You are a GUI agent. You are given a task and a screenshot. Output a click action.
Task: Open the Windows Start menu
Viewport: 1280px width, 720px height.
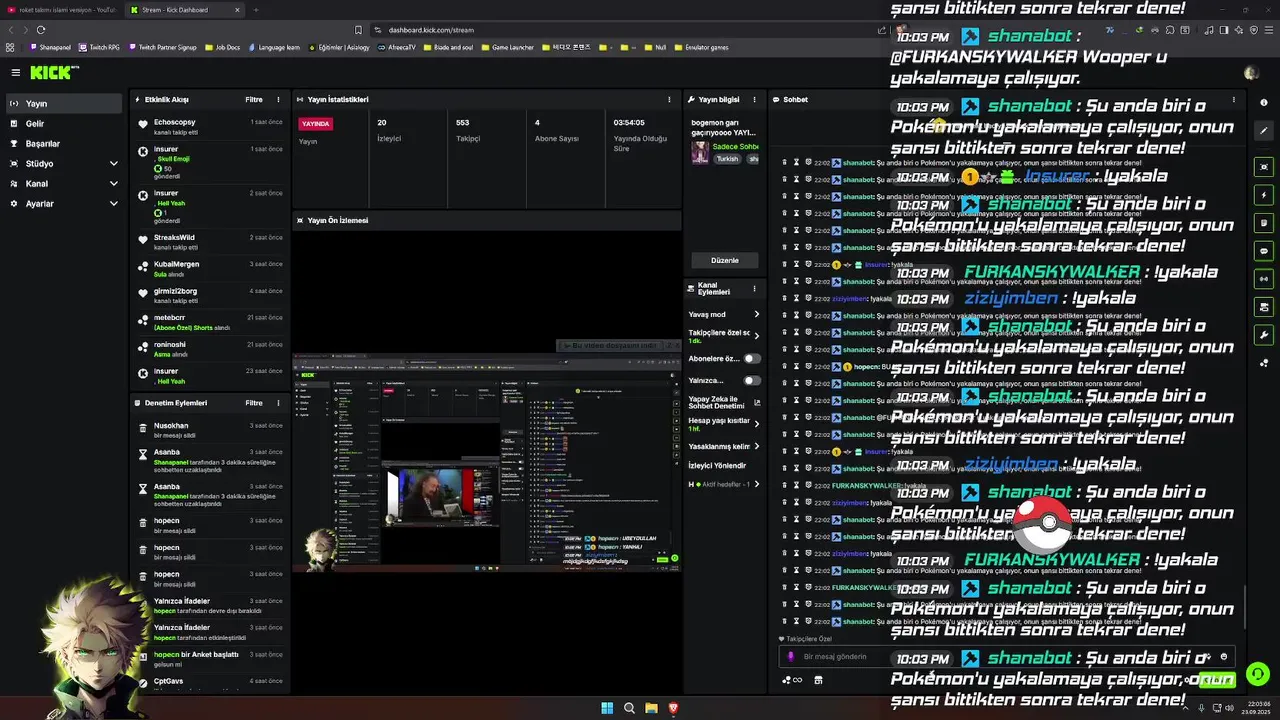607,708
